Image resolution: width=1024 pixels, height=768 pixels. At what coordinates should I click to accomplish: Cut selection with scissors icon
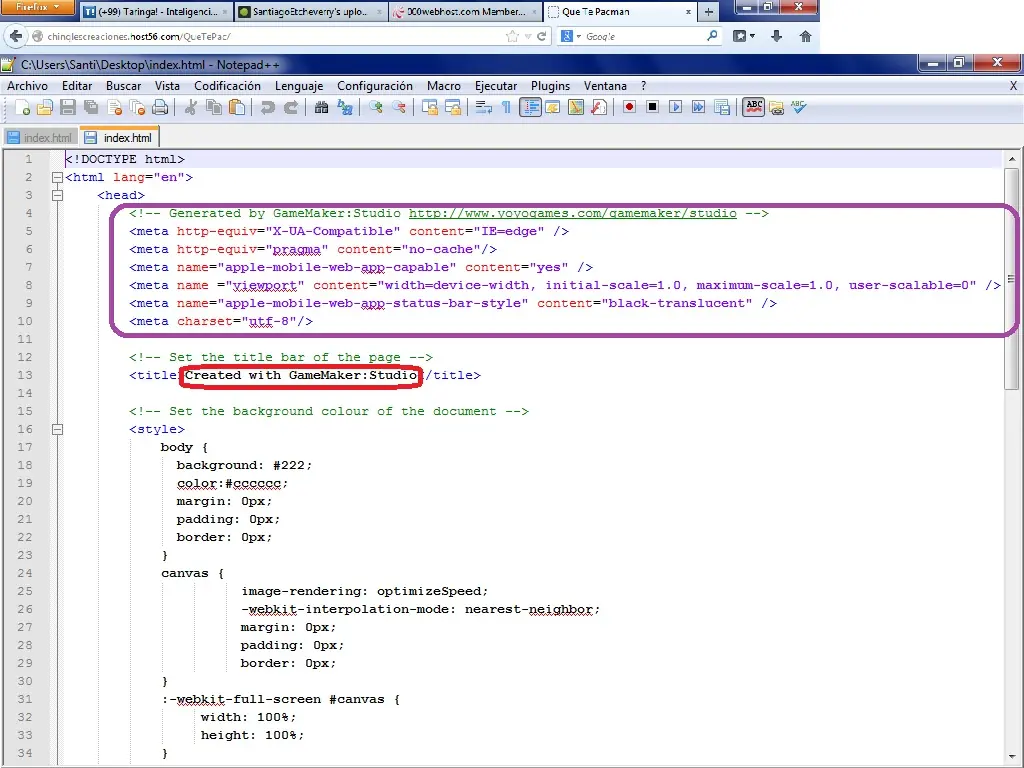[x=190, y=107]
